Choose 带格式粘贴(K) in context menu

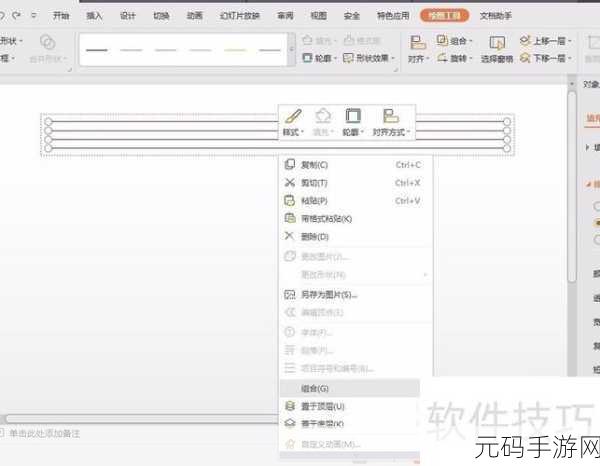click(353, 219)
